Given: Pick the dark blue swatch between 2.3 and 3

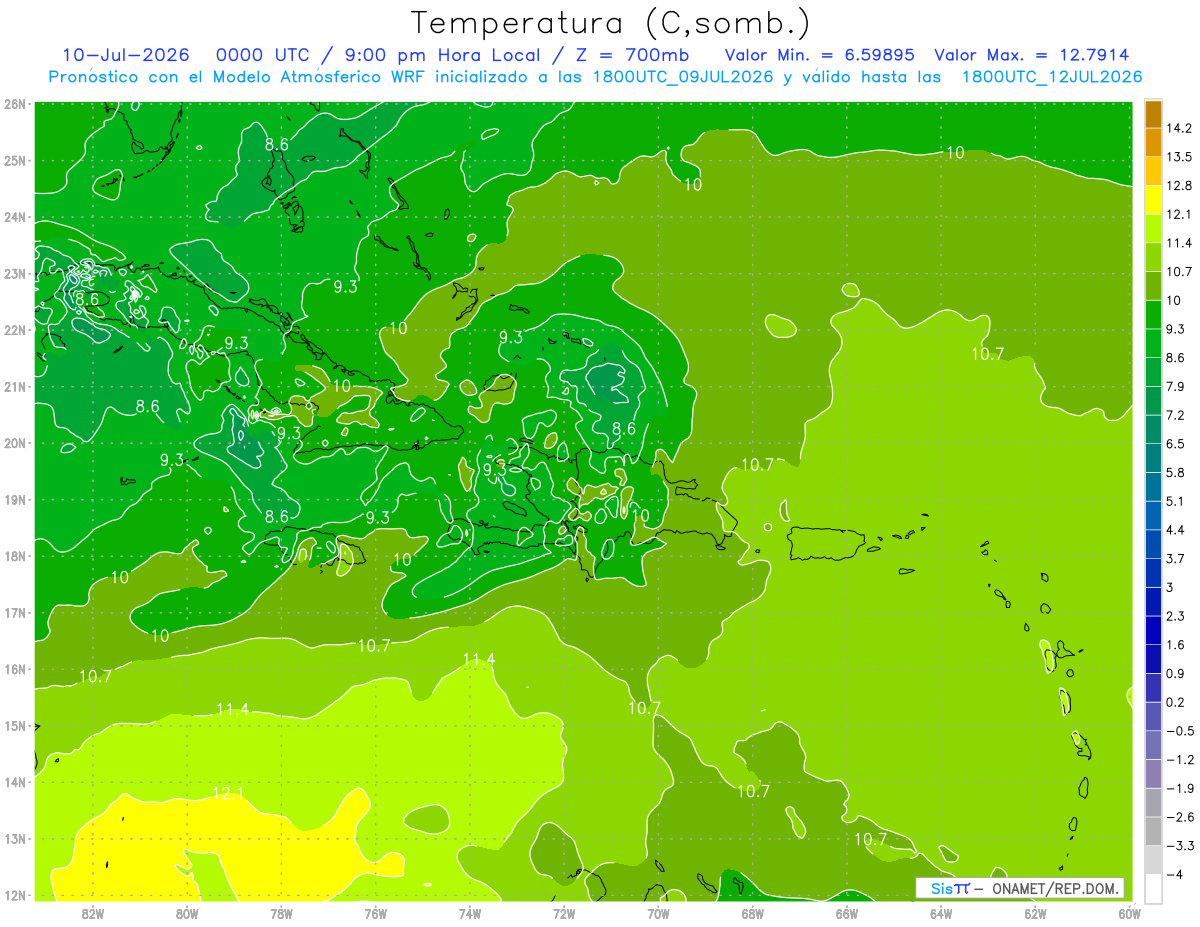Looking at the screenshot, I should click(1153, 601).
